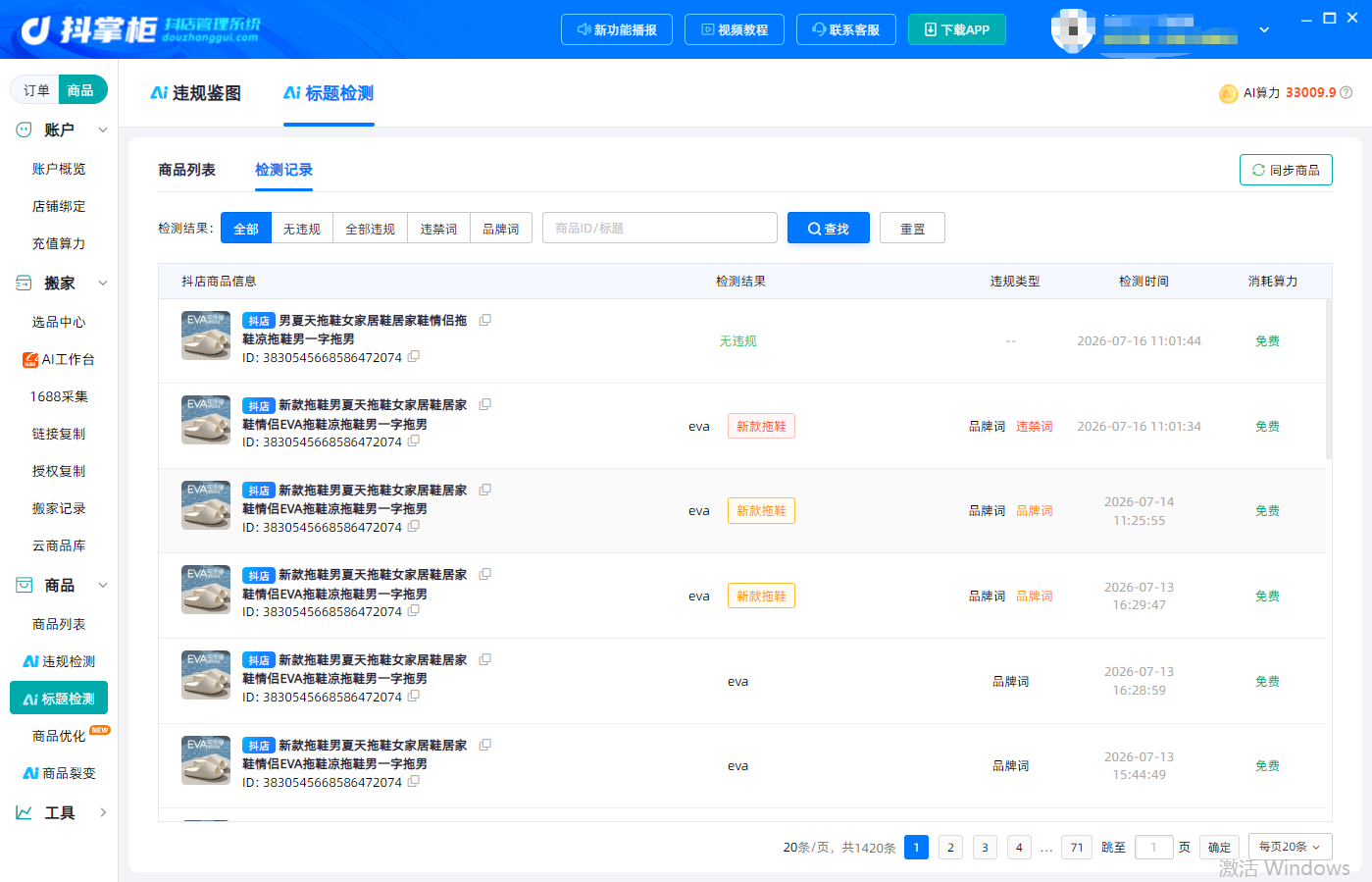This screenshot has height=882, width=1372.
Task: Click the 重置 reset button
Action: (912, 228)
